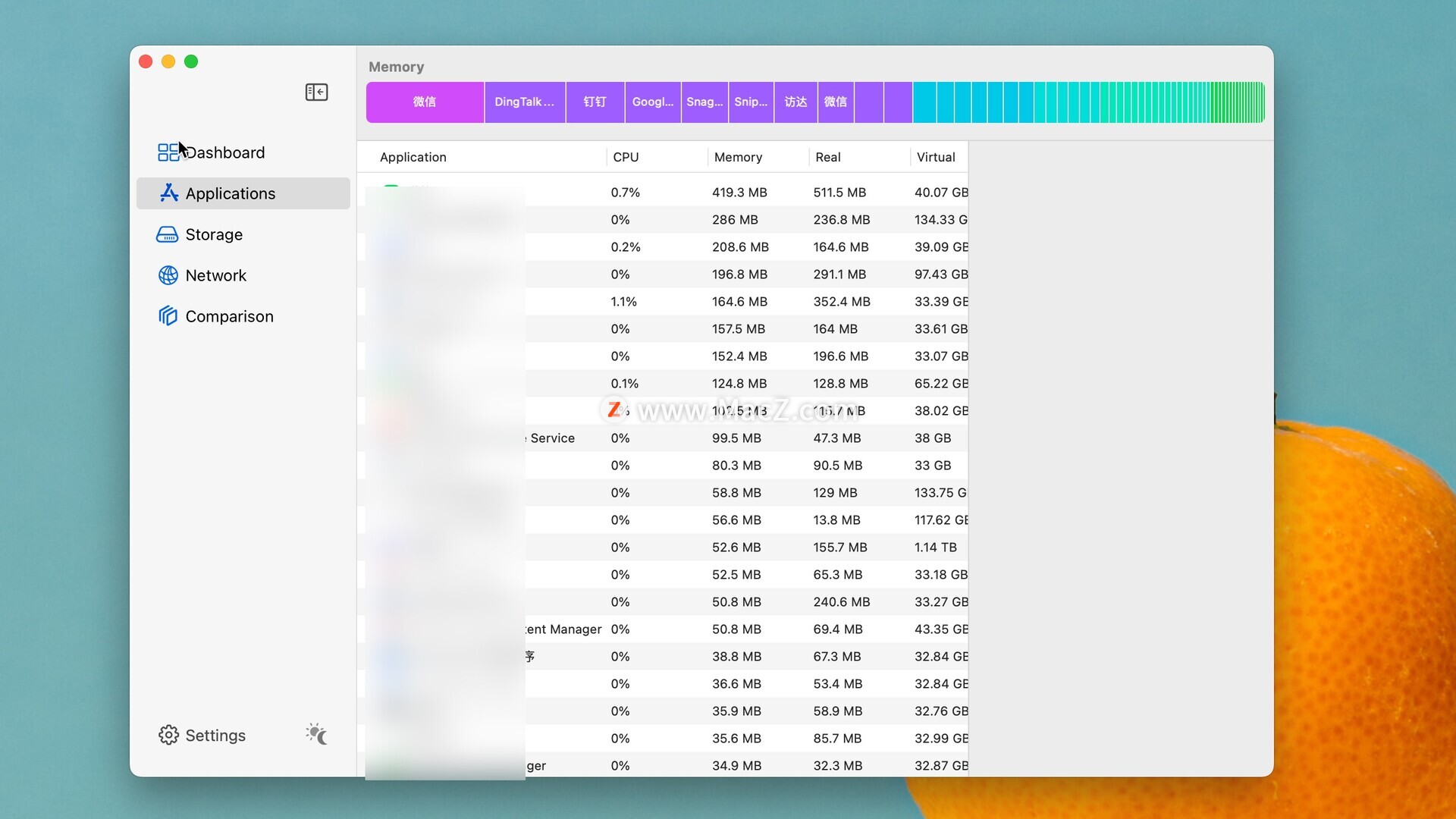Viewport: 1456px width, 819px height.
Task: Select the Googl... memory bar segment
Action: [653, 102]
